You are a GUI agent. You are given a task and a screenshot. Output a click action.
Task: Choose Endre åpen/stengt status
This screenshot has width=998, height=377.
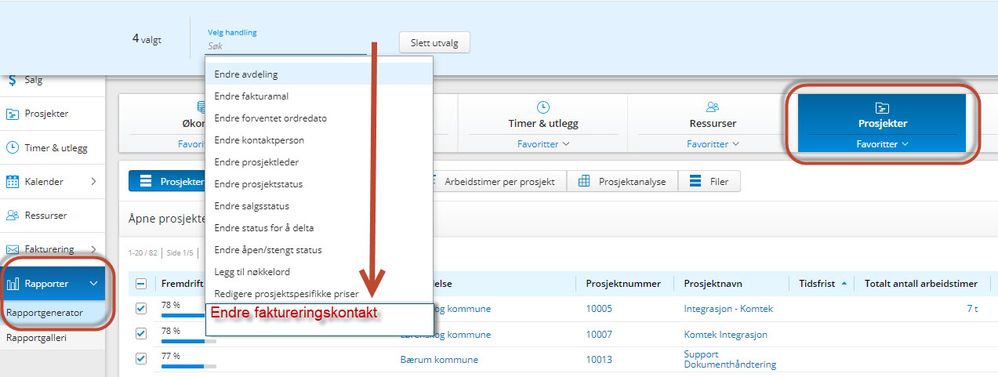click(319, 250)
